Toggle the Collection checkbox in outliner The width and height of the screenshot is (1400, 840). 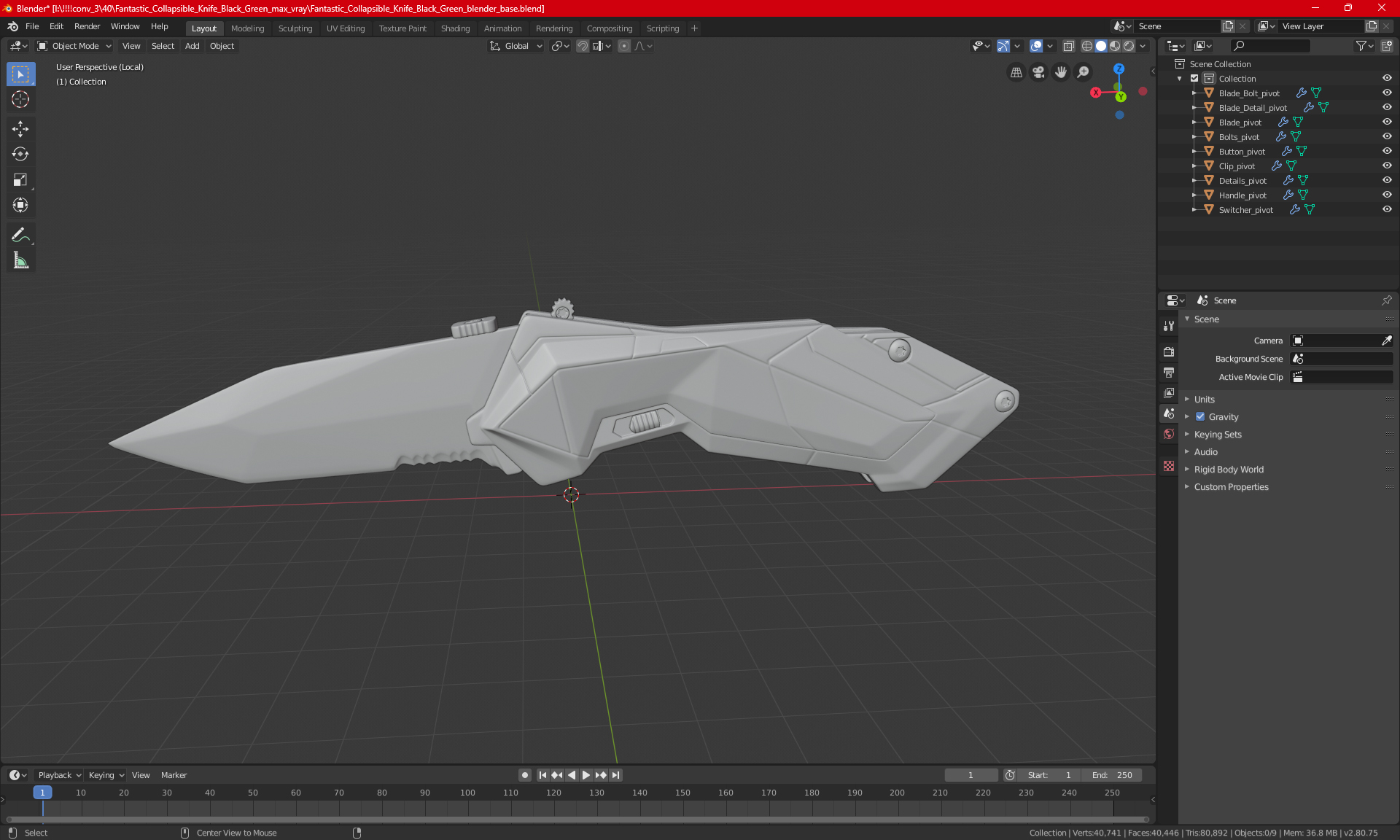(1194, 78)
